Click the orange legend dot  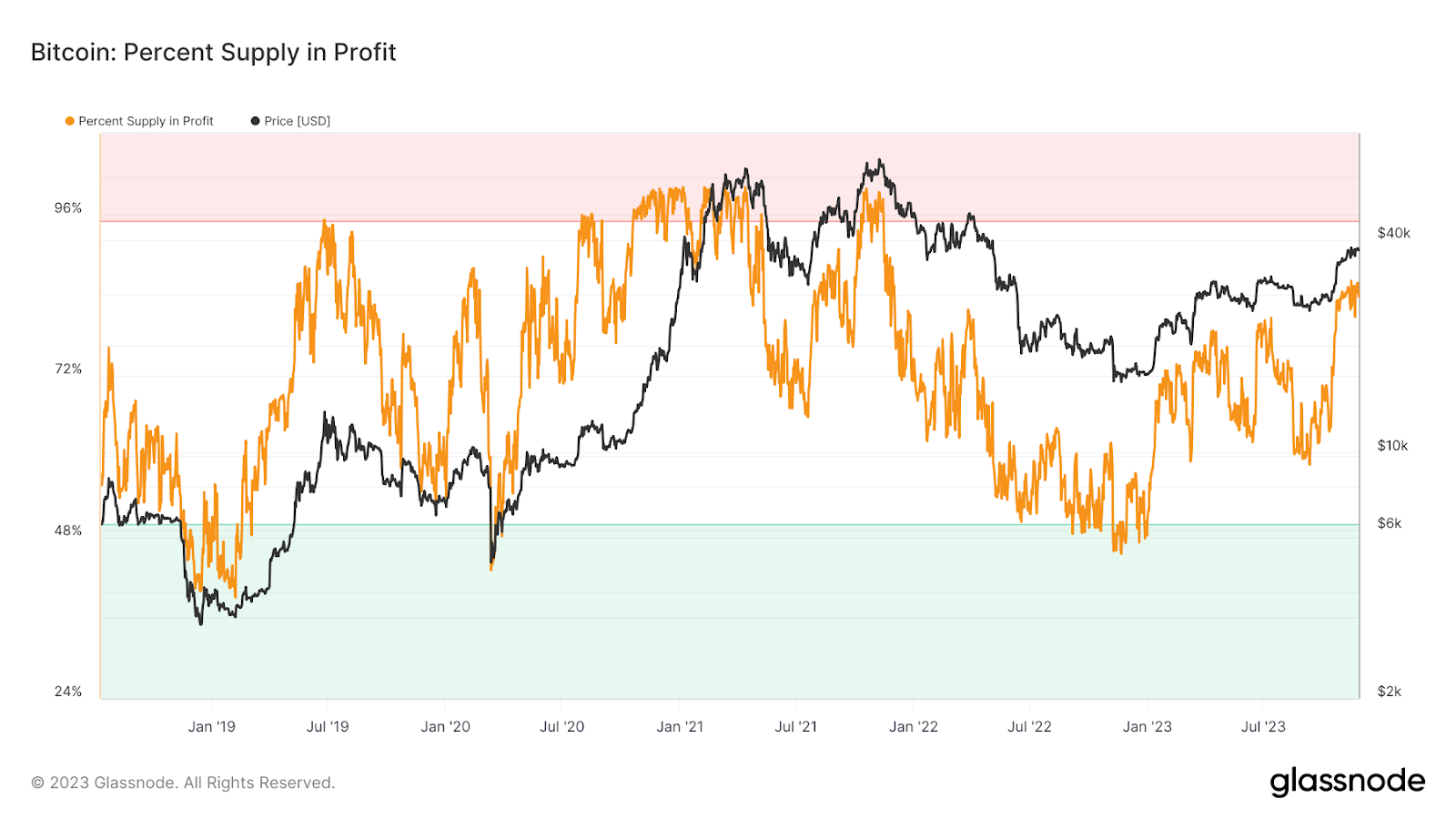tap(70, 121)
